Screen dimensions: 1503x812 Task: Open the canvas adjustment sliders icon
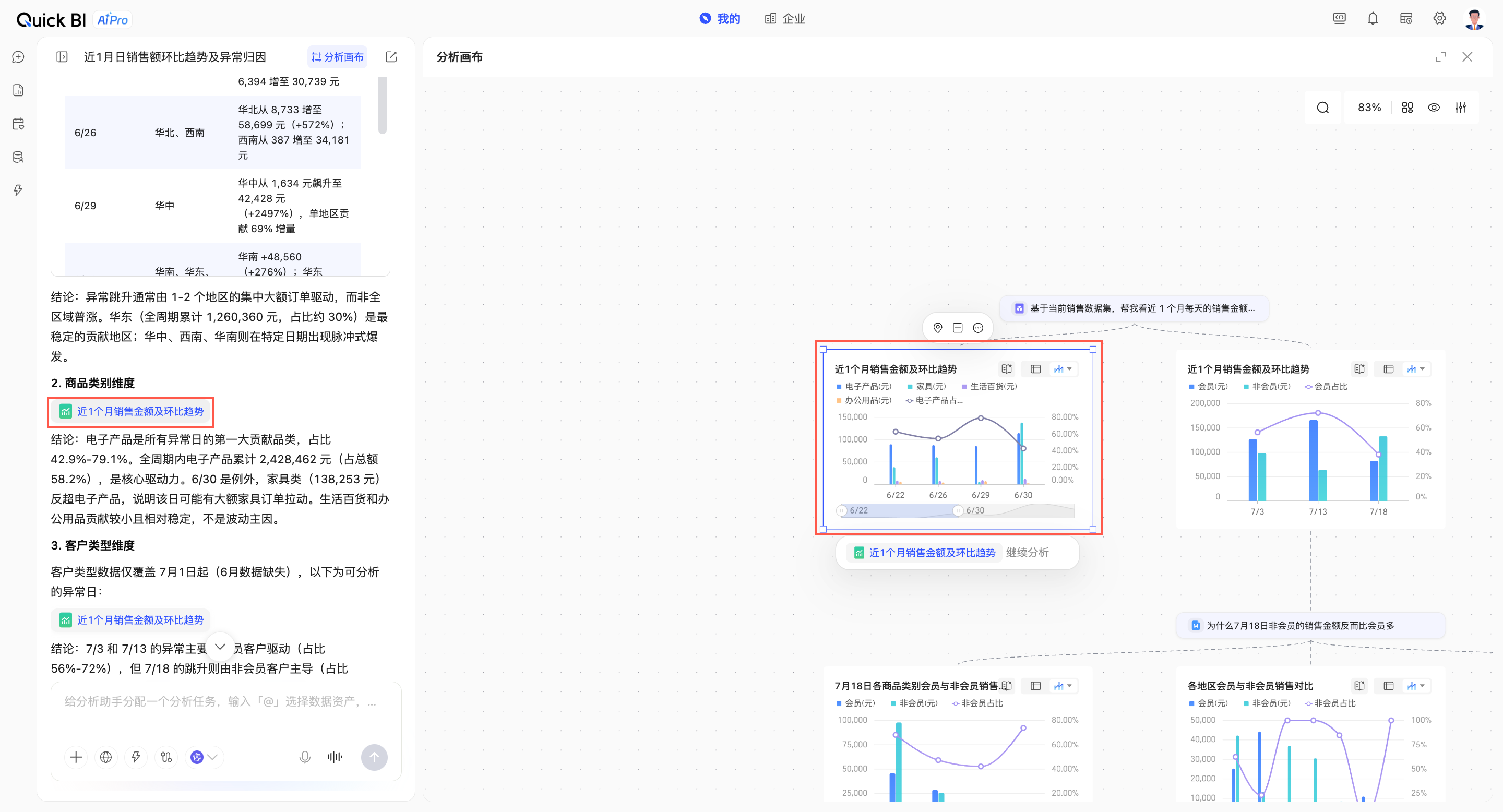1460,108
